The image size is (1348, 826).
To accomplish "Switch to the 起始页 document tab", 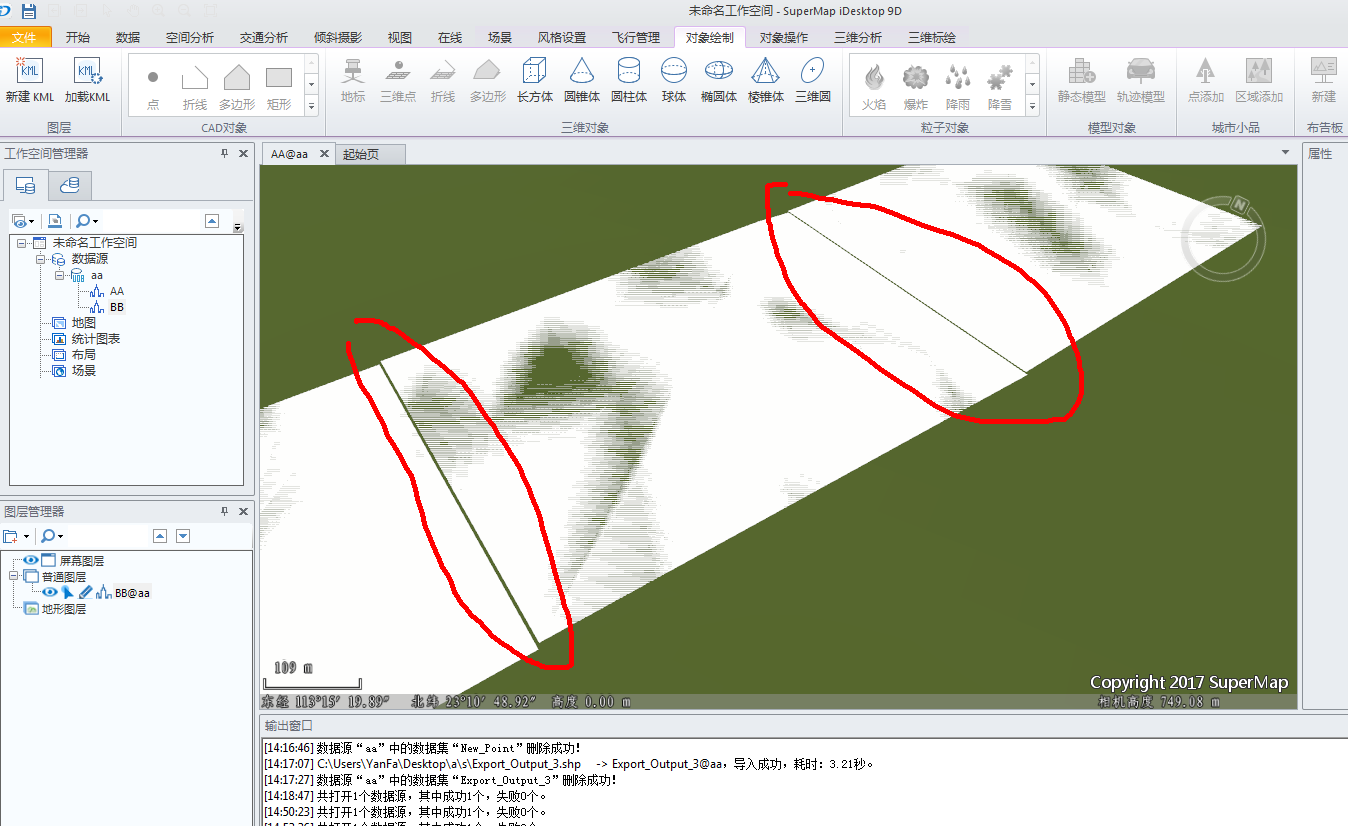I will (x=361, y=154).
